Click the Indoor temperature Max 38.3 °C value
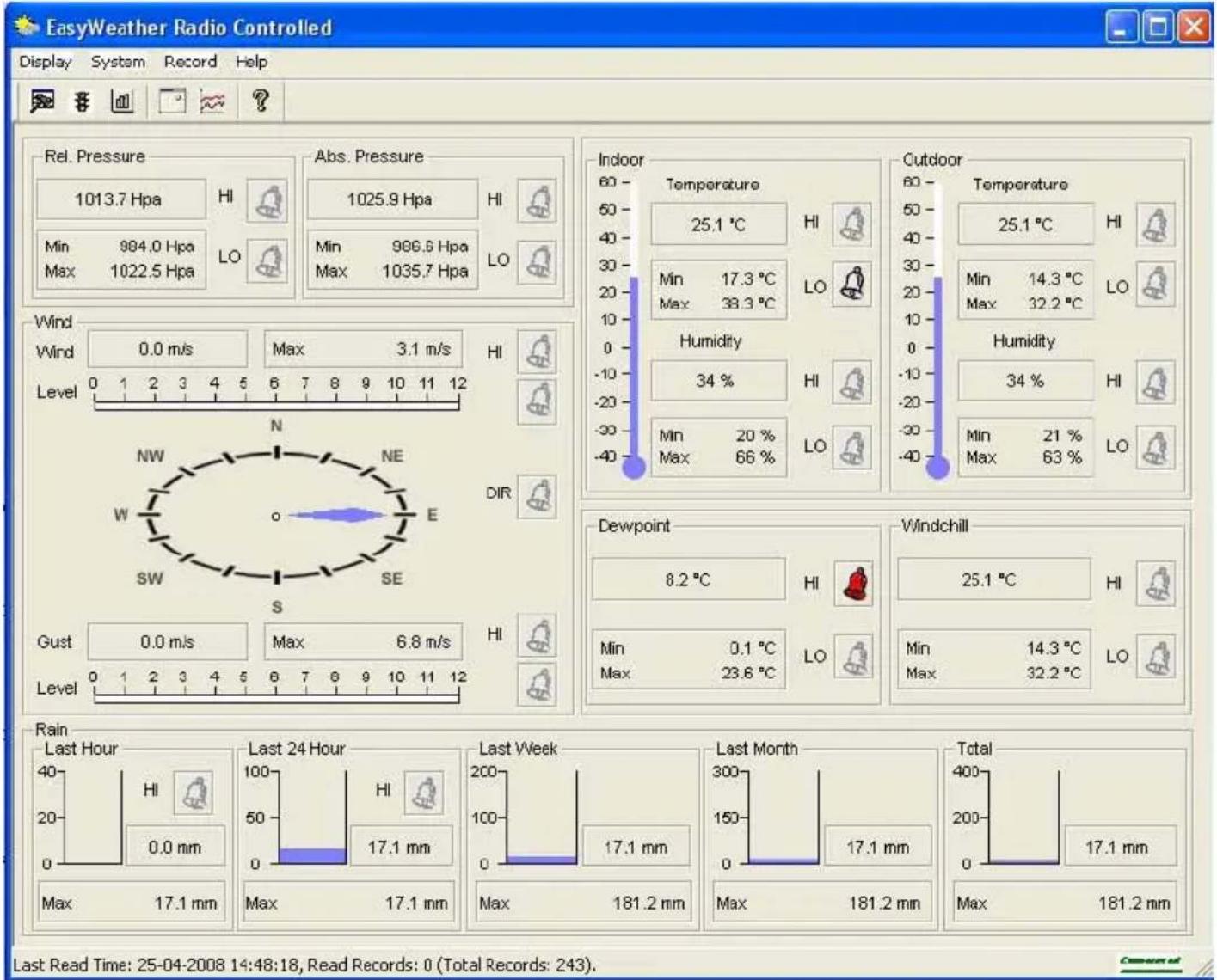The image size is (1217, 980). [x=748, y=304]
